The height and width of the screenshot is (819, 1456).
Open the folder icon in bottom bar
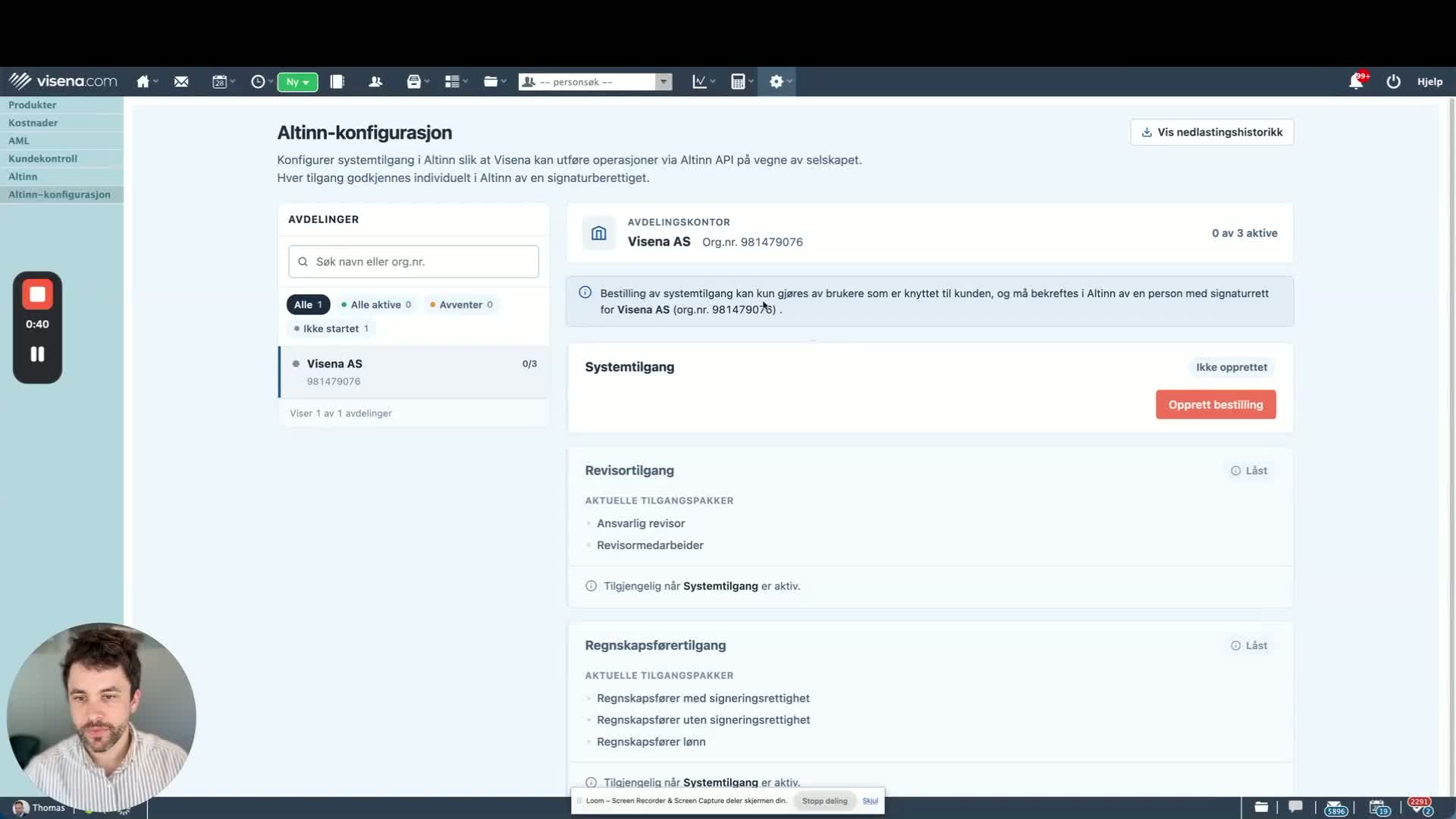click(1261, 807)
